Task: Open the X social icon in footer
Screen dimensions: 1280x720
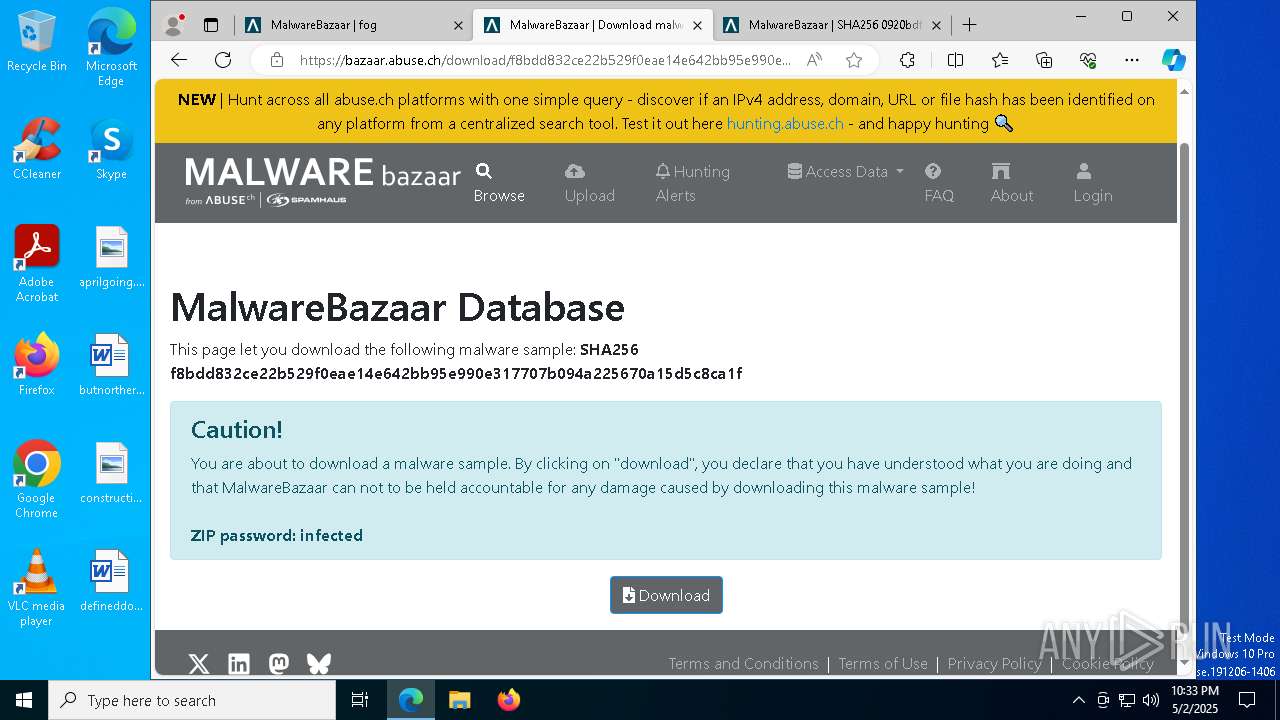Action: [199, 664]
